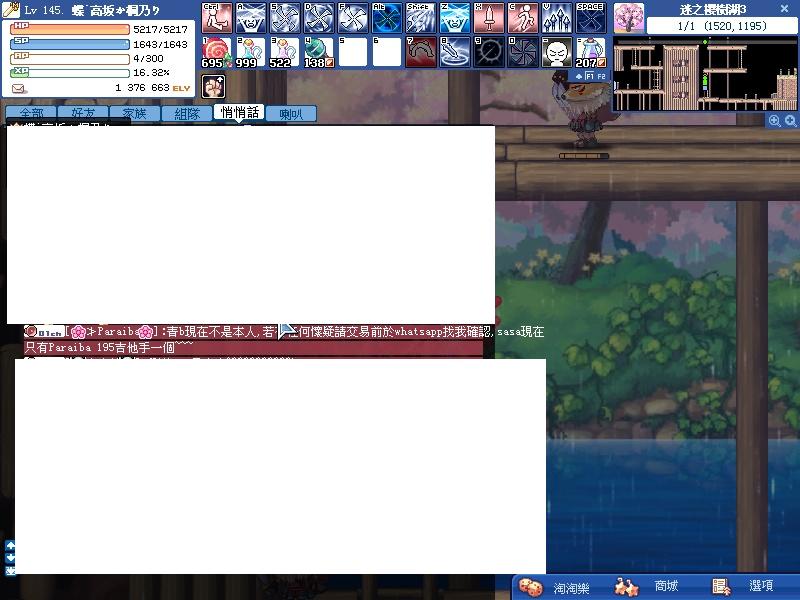Click inside the minimap view
The width and height of the screenshot is (800, 600).
click(705, 73)
